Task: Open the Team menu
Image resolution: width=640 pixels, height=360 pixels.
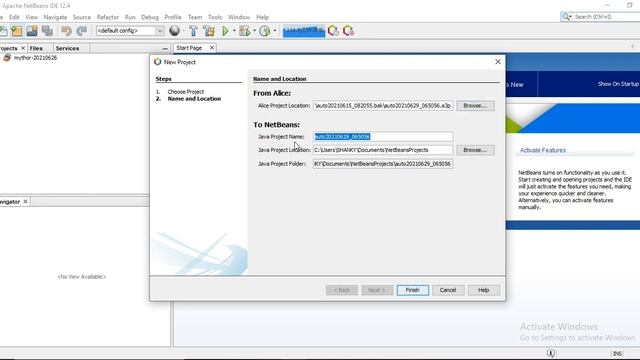Action: point(195,17)
